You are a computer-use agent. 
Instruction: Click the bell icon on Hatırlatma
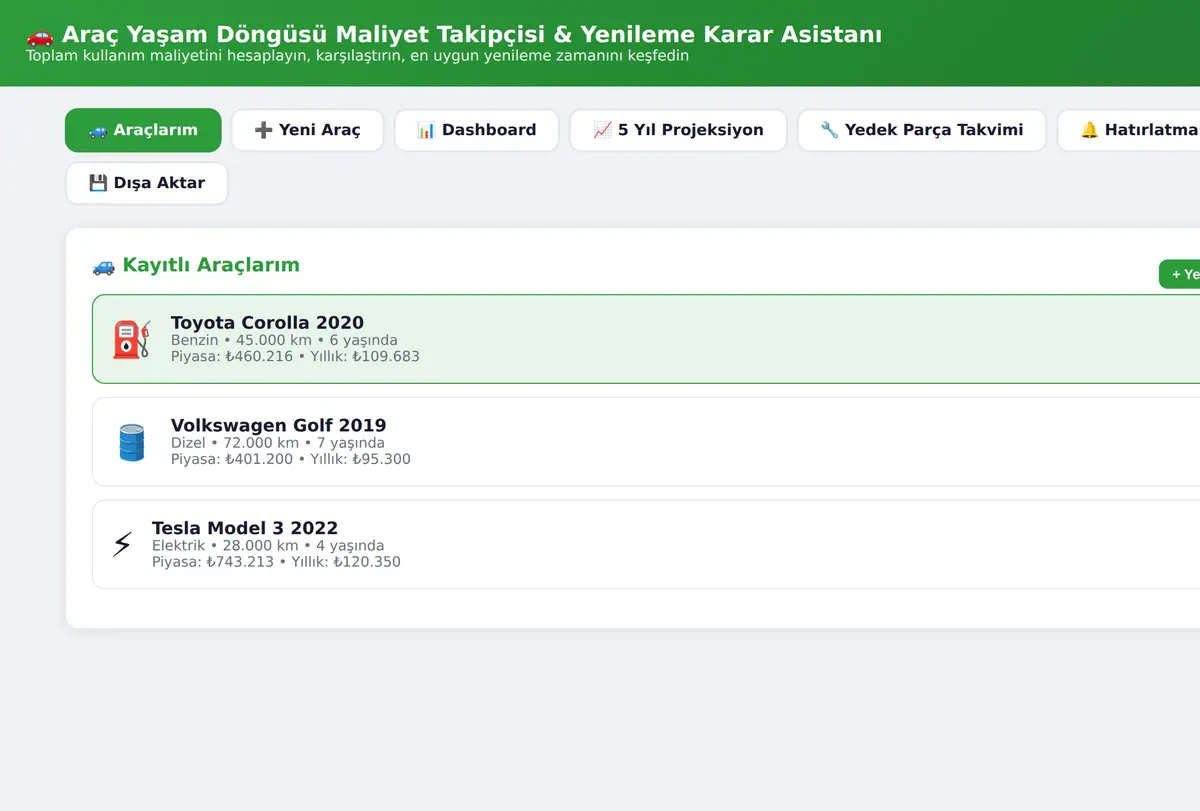pos(1089,130)
